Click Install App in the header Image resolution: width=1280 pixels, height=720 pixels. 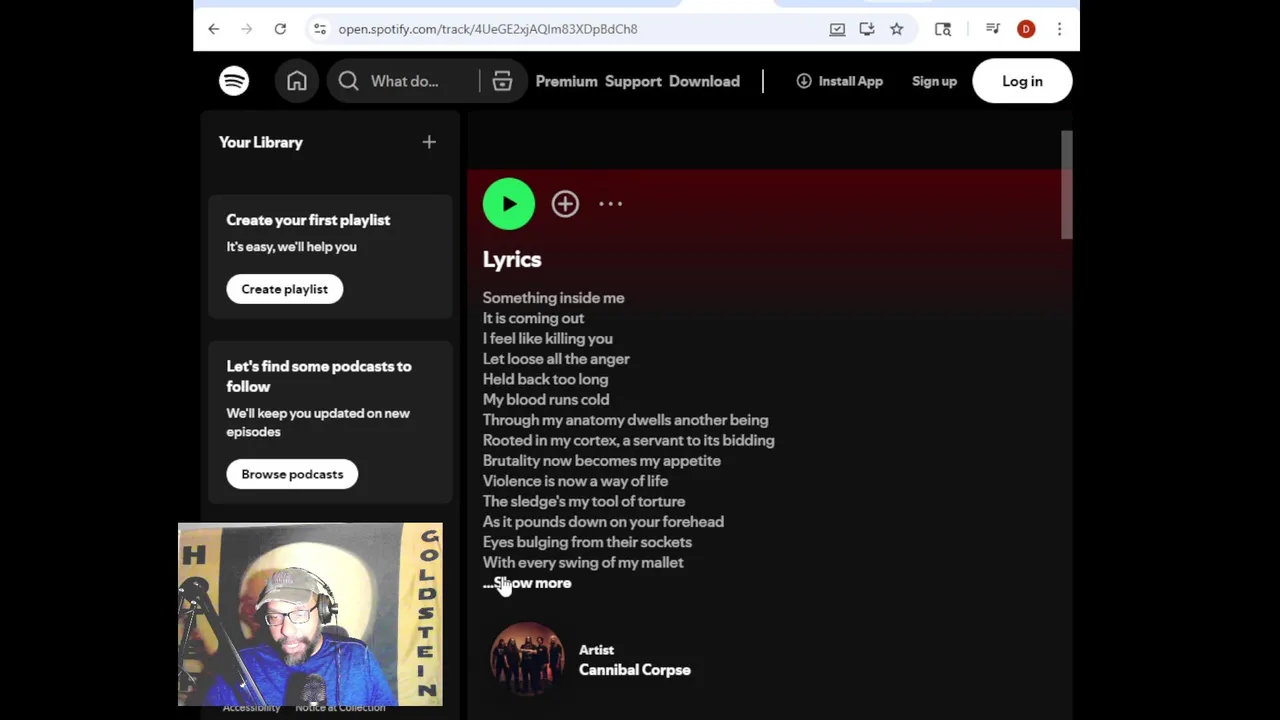click(839, 81)
